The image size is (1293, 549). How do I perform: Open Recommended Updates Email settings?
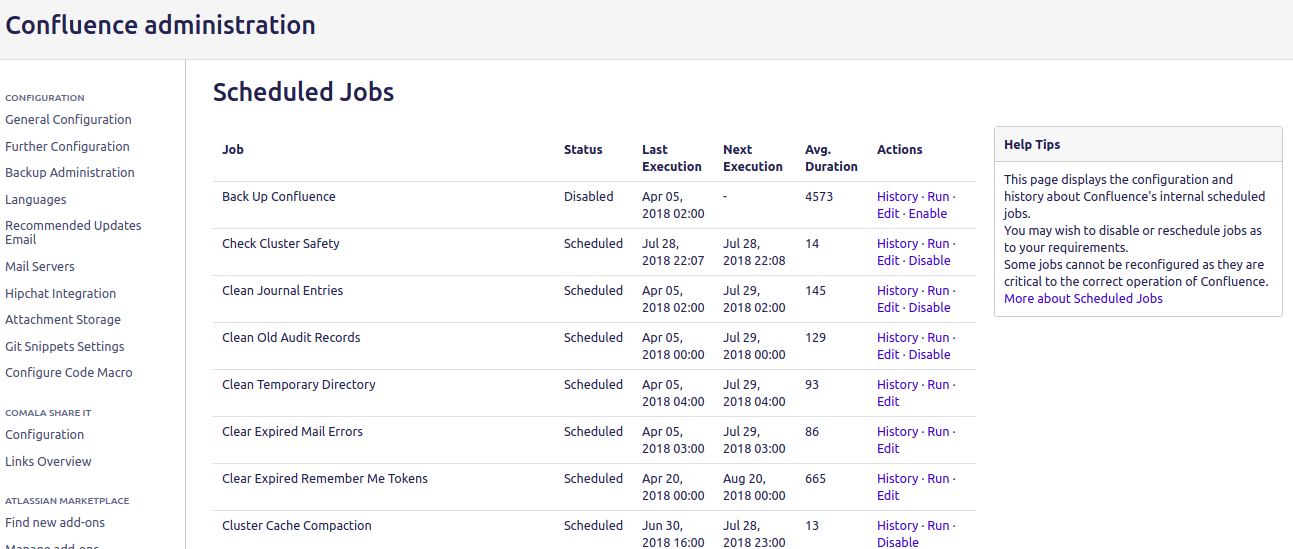coord(73,232)
